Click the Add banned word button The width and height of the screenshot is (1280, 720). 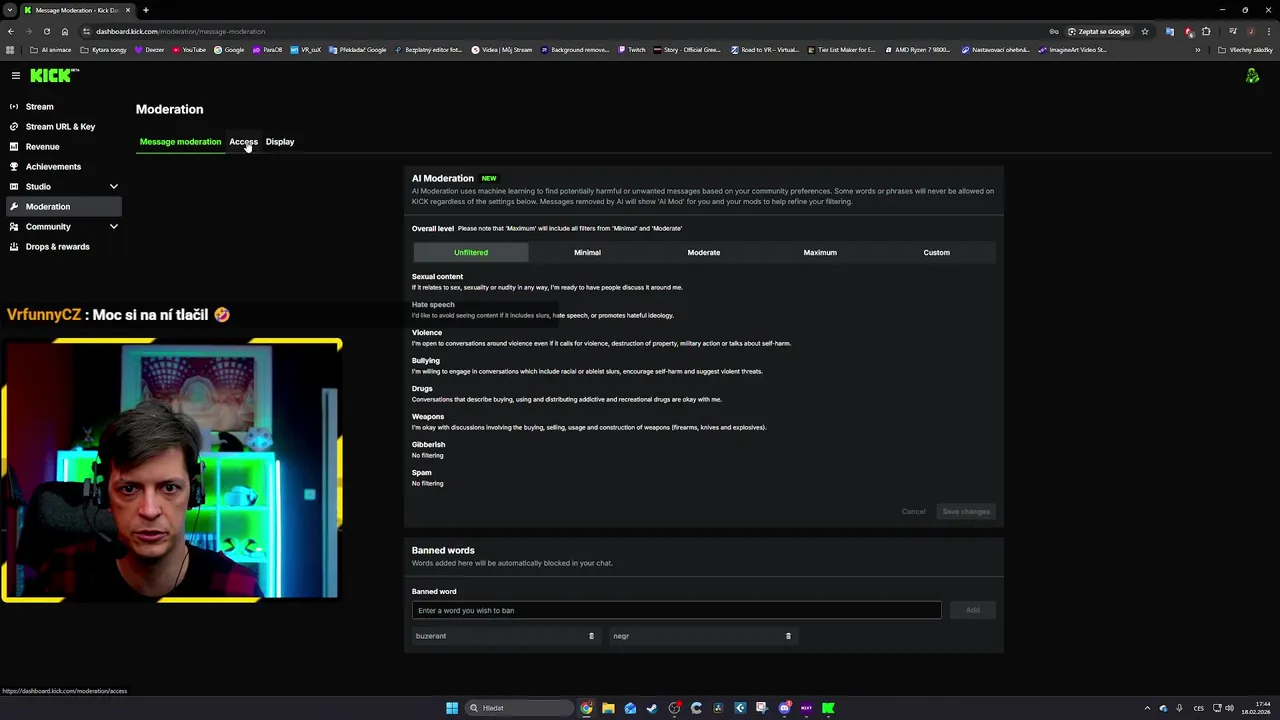click(972, 610)
